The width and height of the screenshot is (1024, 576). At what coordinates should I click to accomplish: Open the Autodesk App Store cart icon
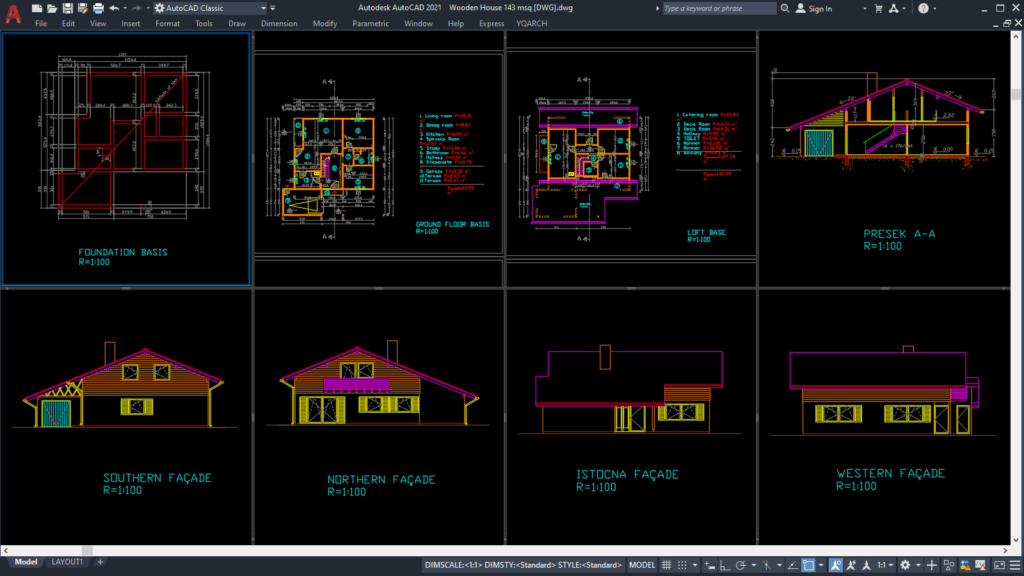tap(878, 8)
